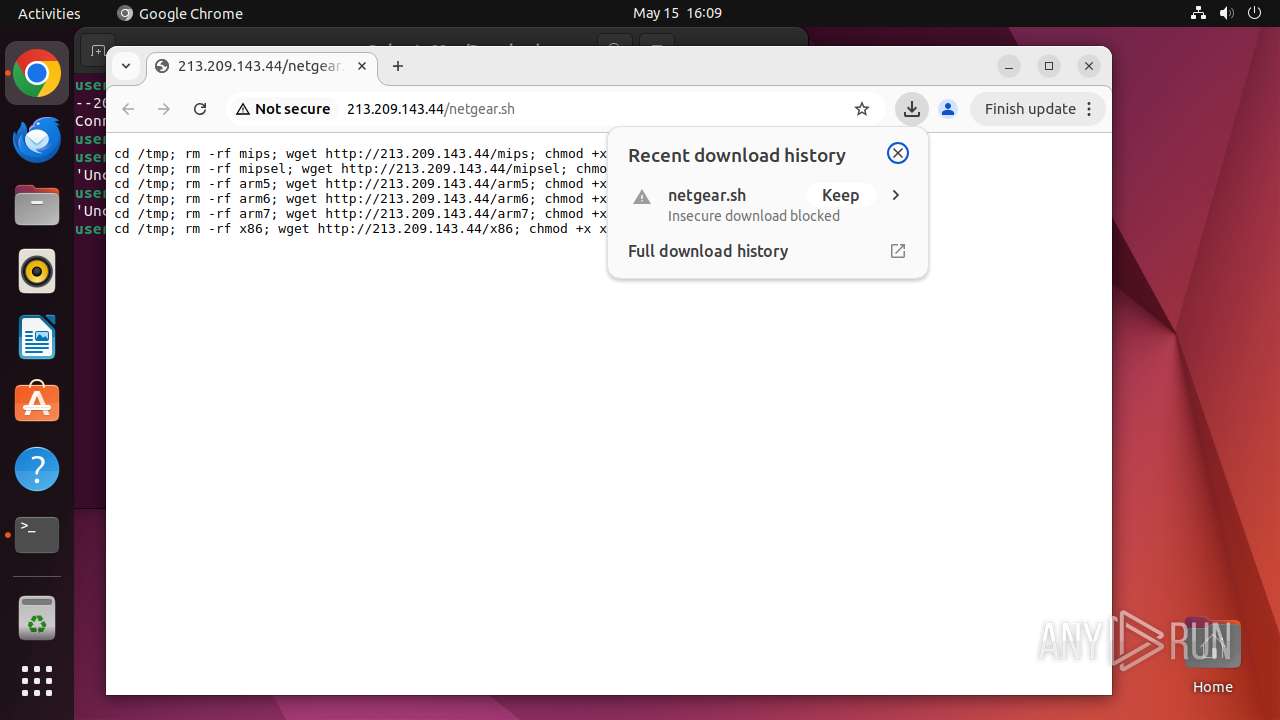Open Rhythmbox music player in the dock
The width and height of the screenshot is (1280, 720).
(37, 271)
